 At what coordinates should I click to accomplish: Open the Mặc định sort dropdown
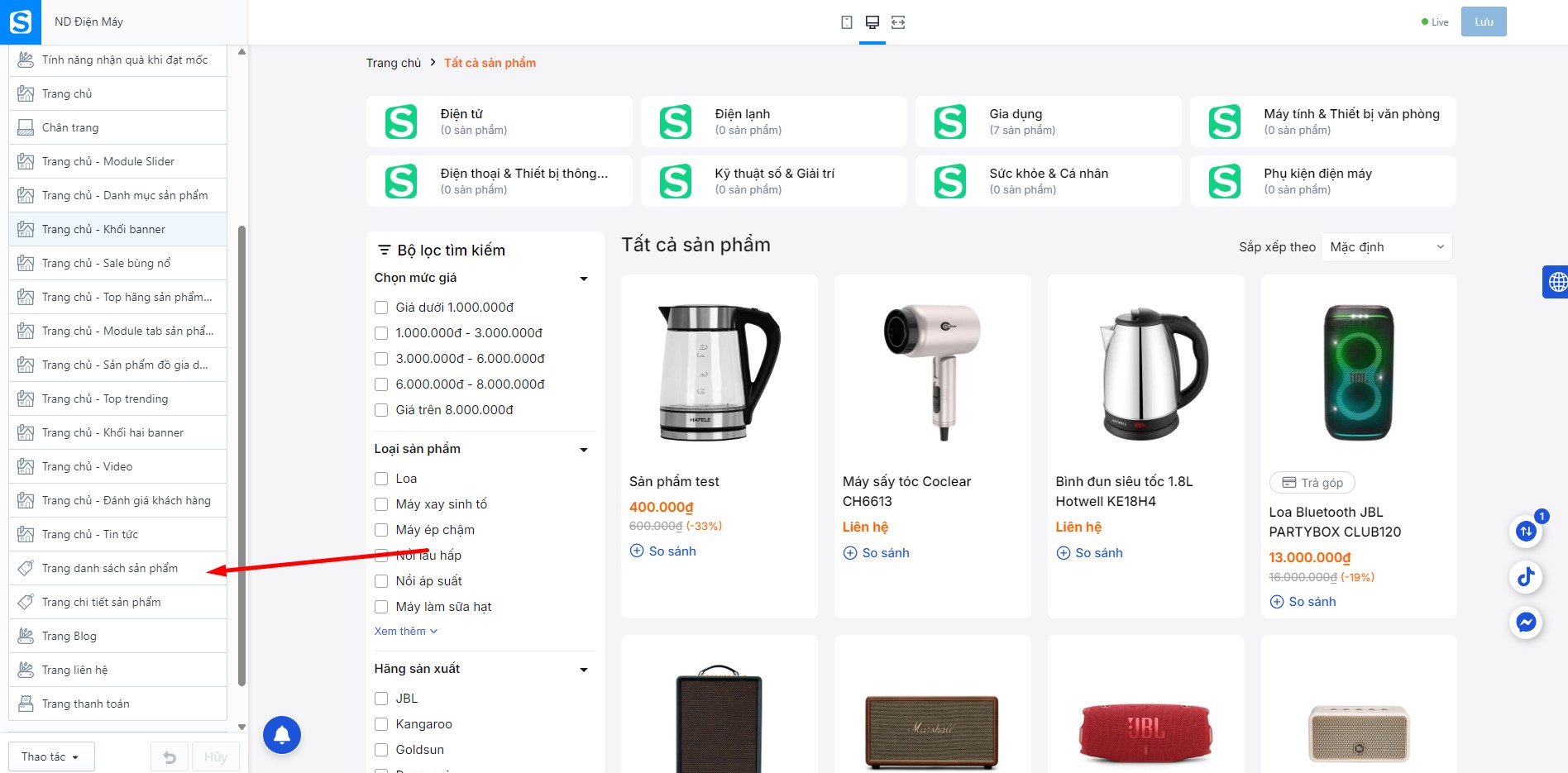click(x=1387, y=247)
